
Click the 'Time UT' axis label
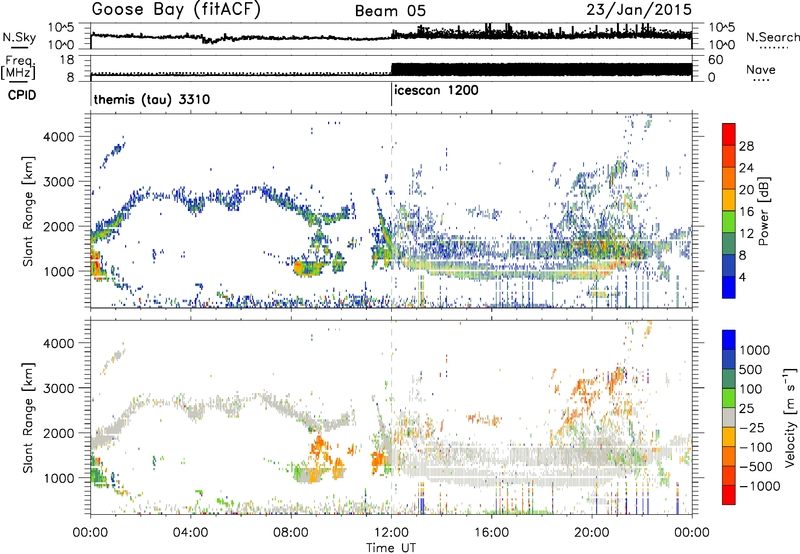[x=391, y=548]
